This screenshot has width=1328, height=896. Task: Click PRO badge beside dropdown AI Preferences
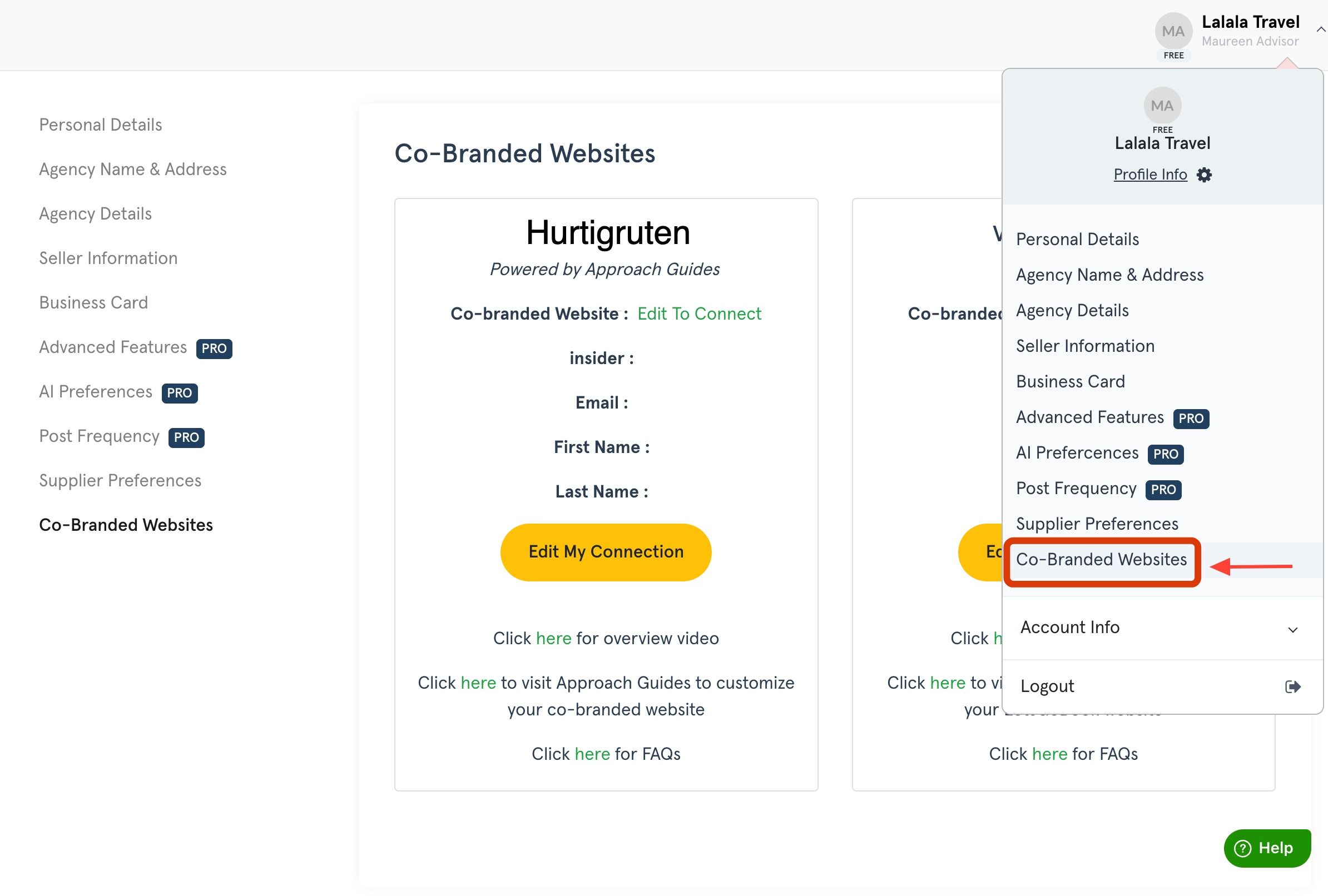tap(1165, 454)
